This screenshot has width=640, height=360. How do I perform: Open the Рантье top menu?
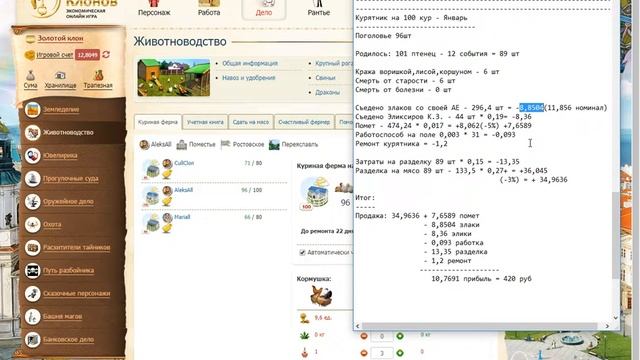point(319,9)
